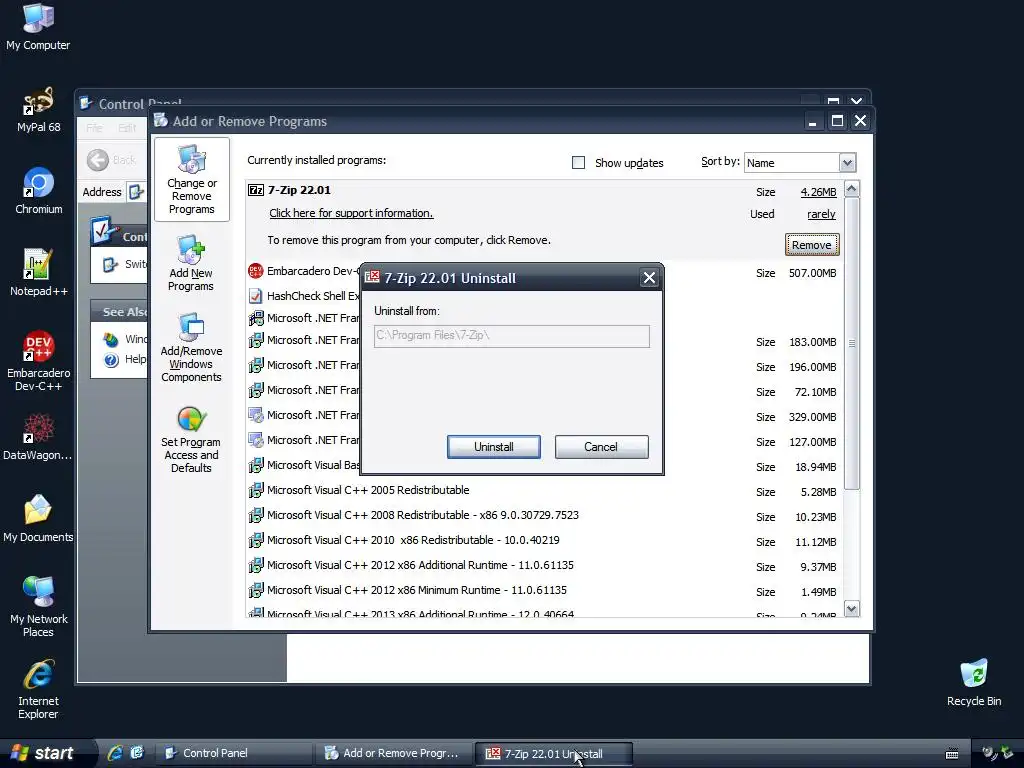Open Set Program Access and Defaults

191,440
